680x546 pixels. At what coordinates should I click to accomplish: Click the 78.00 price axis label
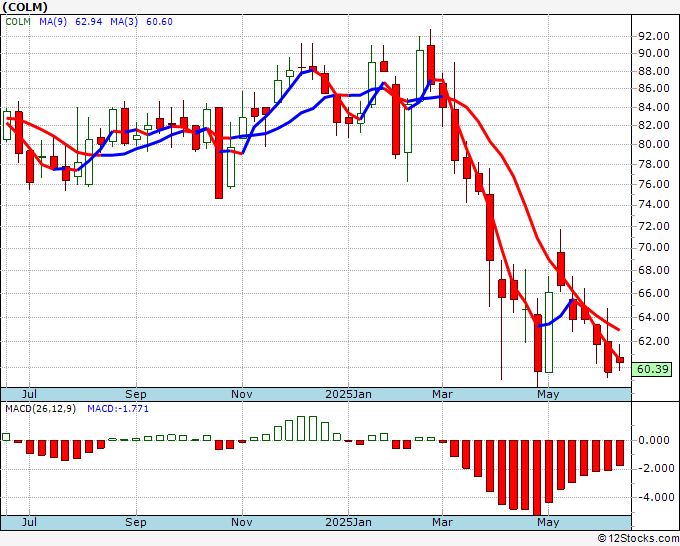[654, 164]
